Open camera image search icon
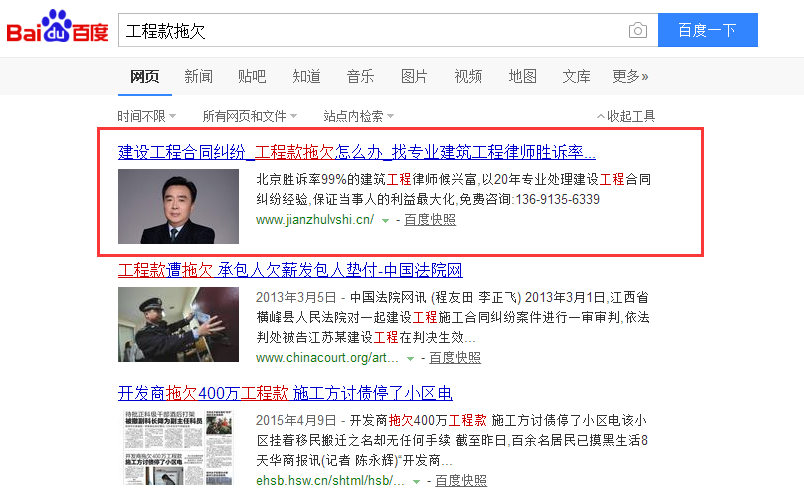Screen dimensions: 804x503 coord(637,30)
